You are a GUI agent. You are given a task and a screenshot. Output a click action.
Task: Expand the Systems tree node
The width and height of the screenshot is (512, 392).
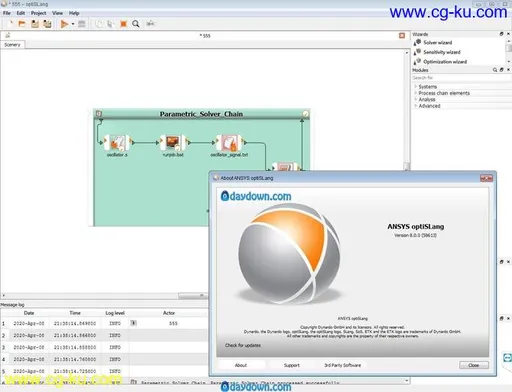pyautogui.click(x=416, y=87)
